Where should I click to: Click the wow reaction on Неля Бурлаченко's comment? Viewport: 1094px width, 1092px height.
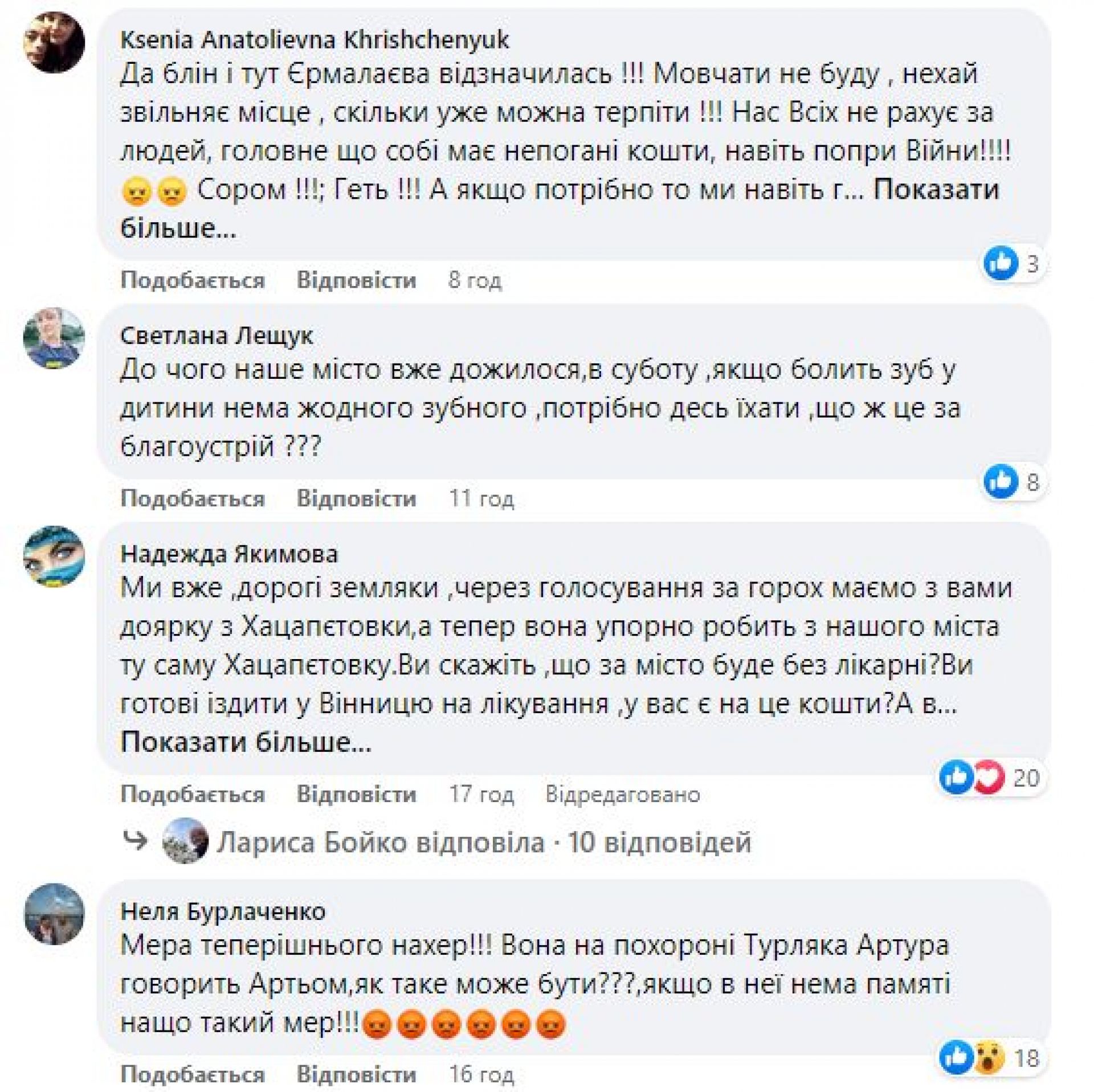click(x=990, y=1058)
